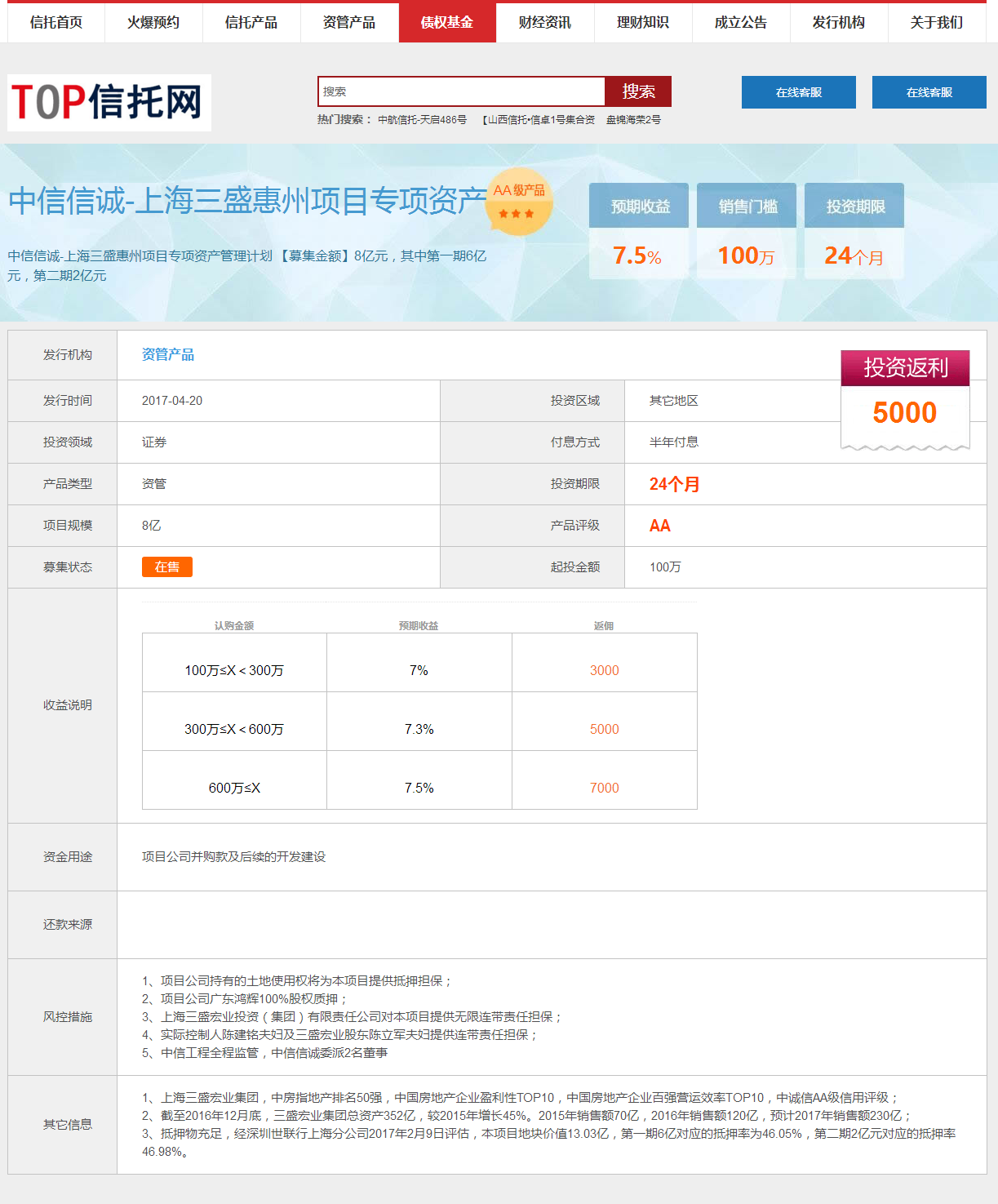Viewport: 998px width, 1204px height.
Task: Open the 火爆预约 menu item
Action: [x=153, y=23]
